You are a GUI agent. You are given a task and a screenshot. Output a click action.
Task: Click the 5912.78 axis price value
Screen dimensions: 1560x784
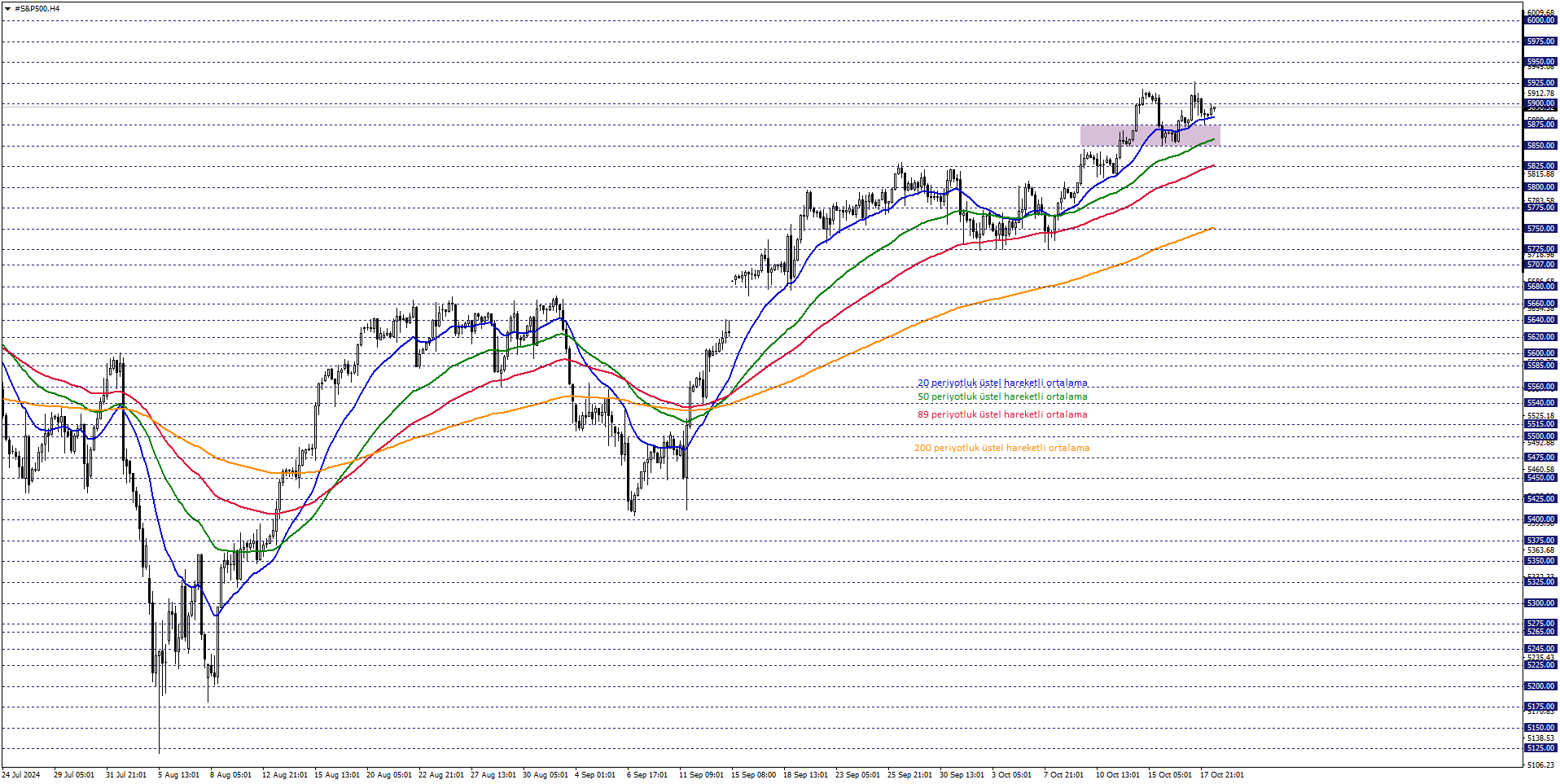pyautogui.click(x=1540, y=94)
